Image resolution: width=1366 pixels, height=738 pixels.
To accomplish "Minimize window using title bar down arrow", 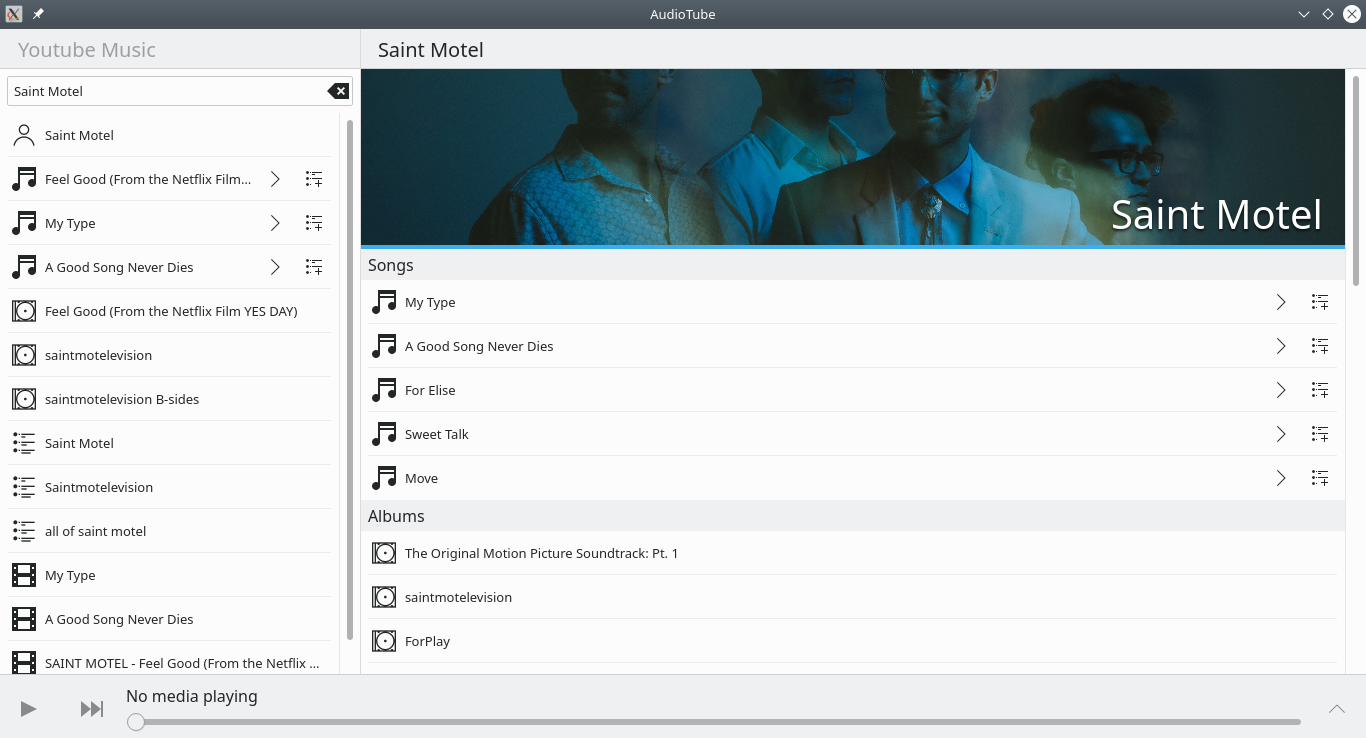I will [x=1304, y=14].
